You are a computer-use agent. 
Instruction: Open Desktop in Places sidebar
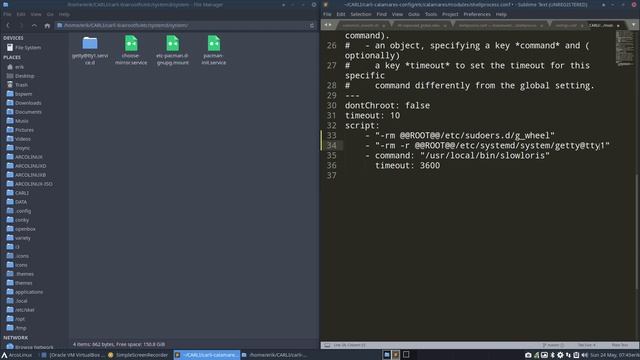tap(20, 76)
